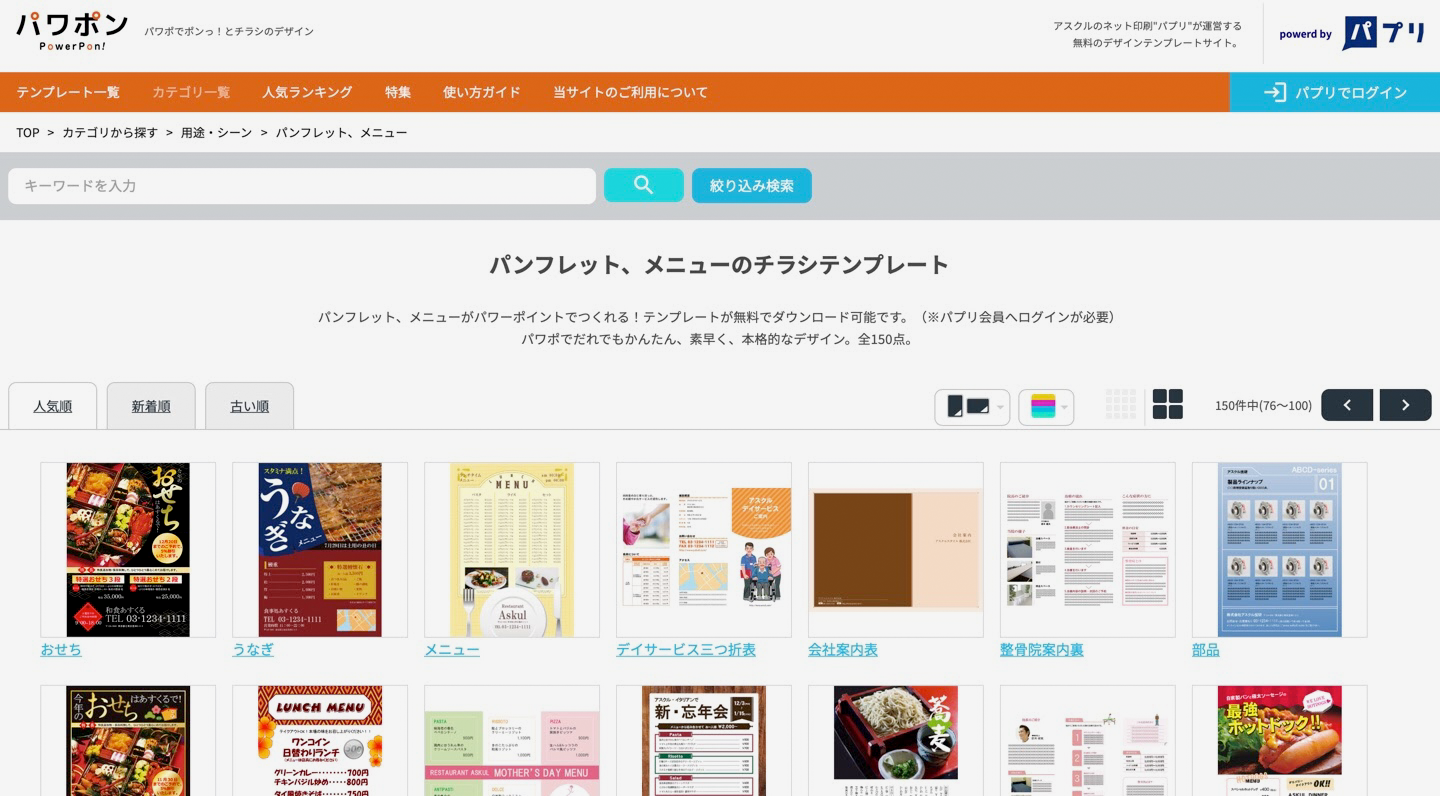Select the 人気順 sort tab
Screen dimensions: 1440x796
53,406
